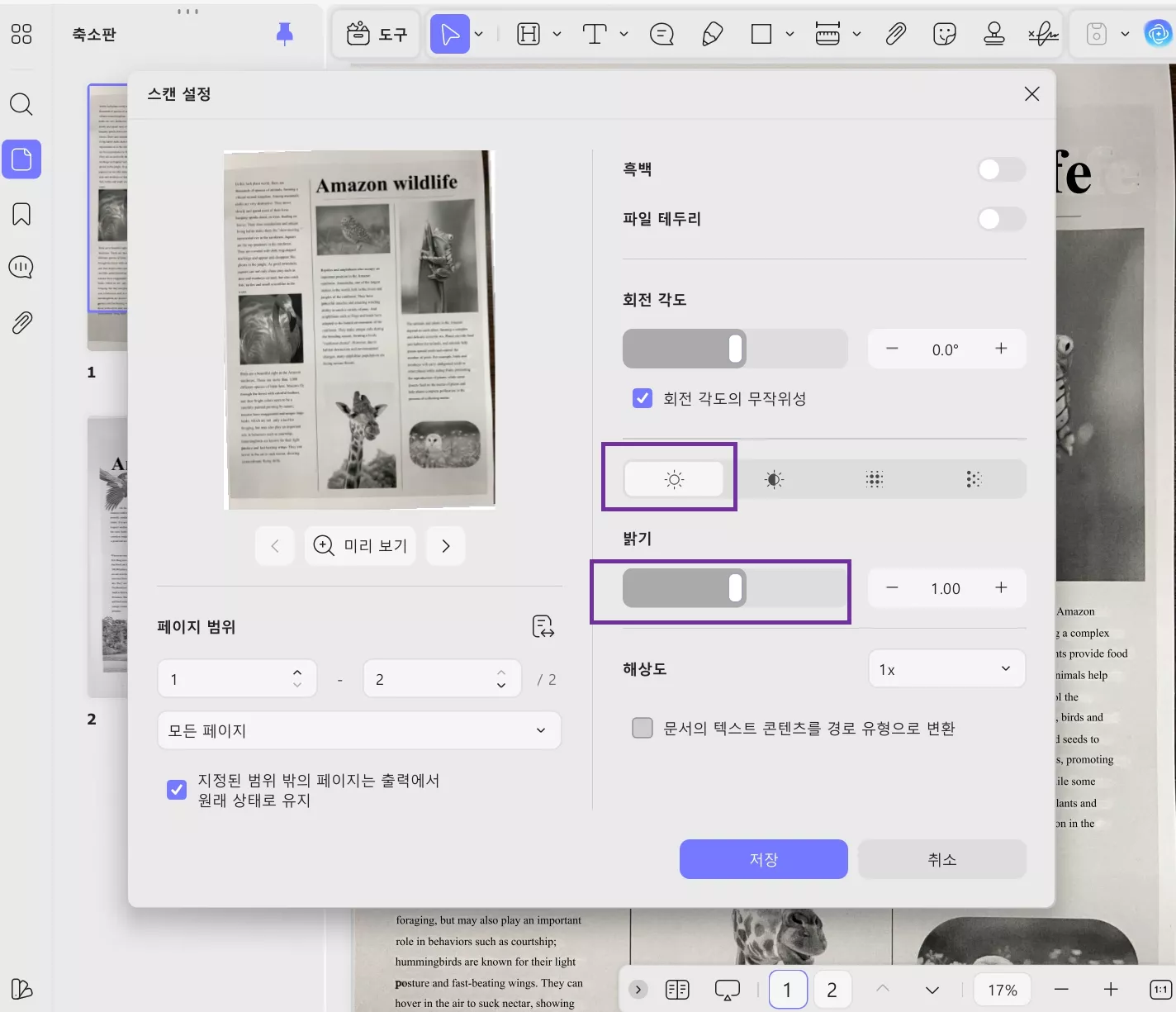The height and width of the screenshot is (1012, 1176).
Task: Click the 미리 보기 preview button
Action: [x=360, y=545]
